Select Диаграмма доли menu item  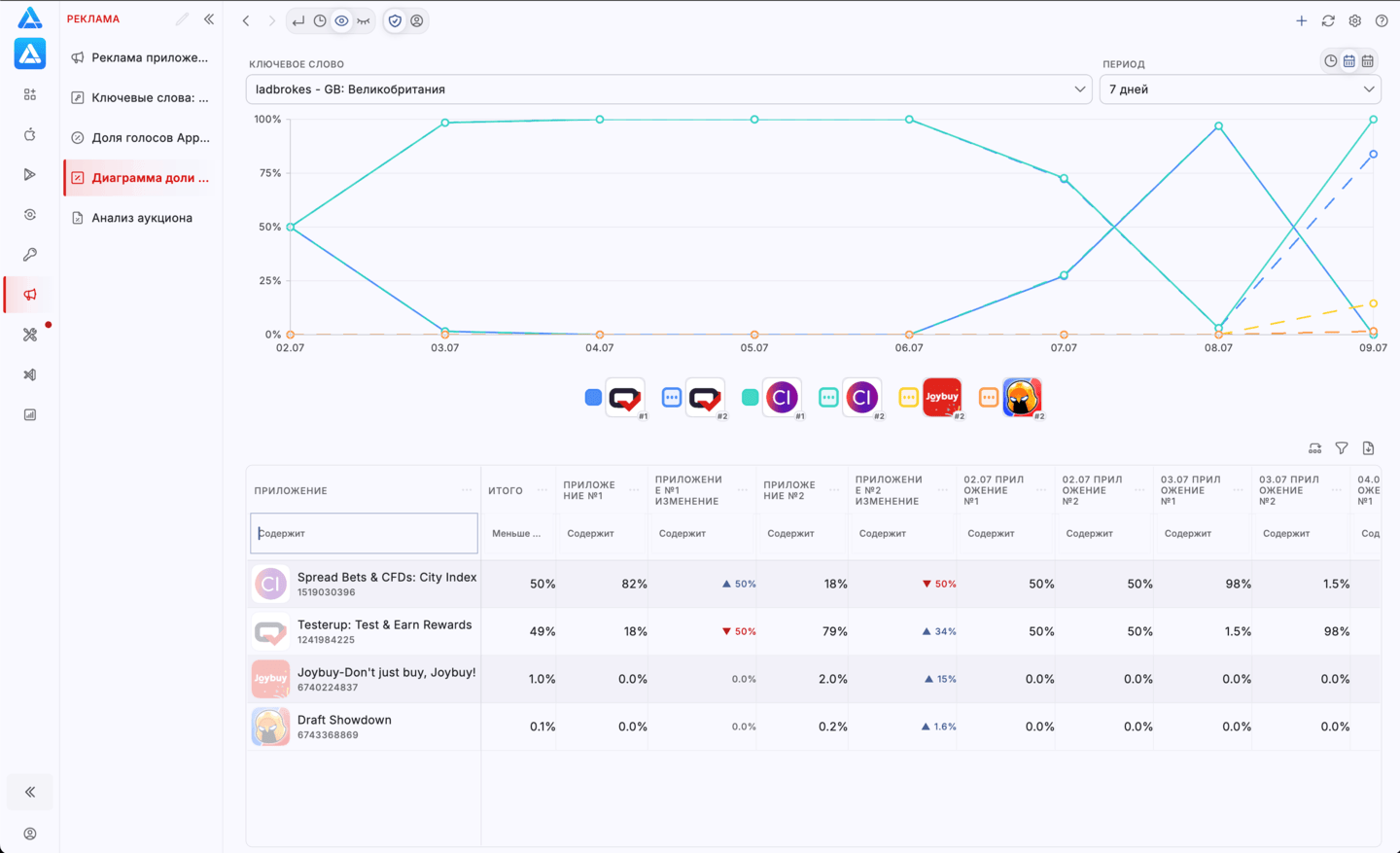pos(141,178)
